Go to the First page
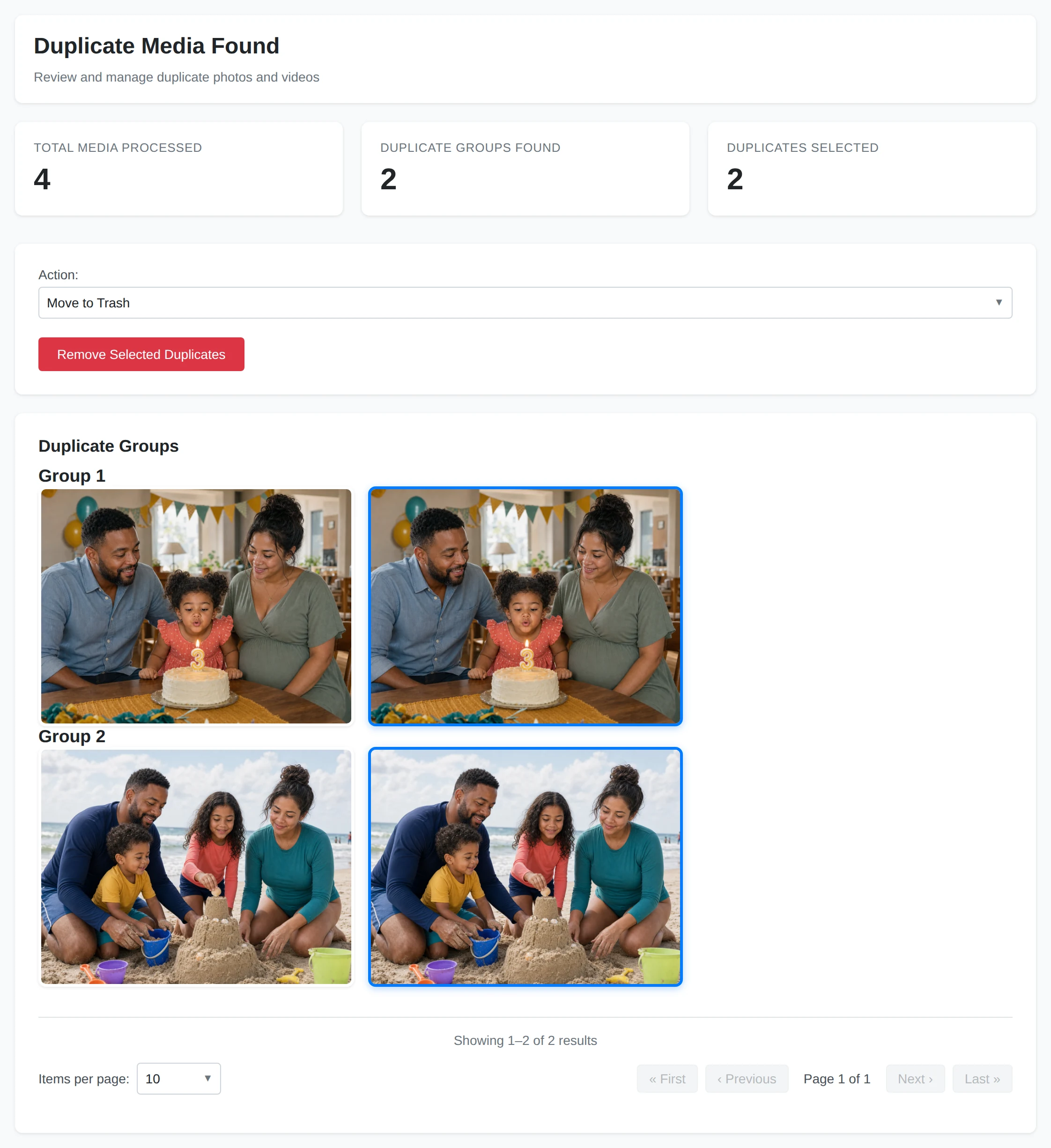Viewport: 1051px width, 1148px height. 666,1079
